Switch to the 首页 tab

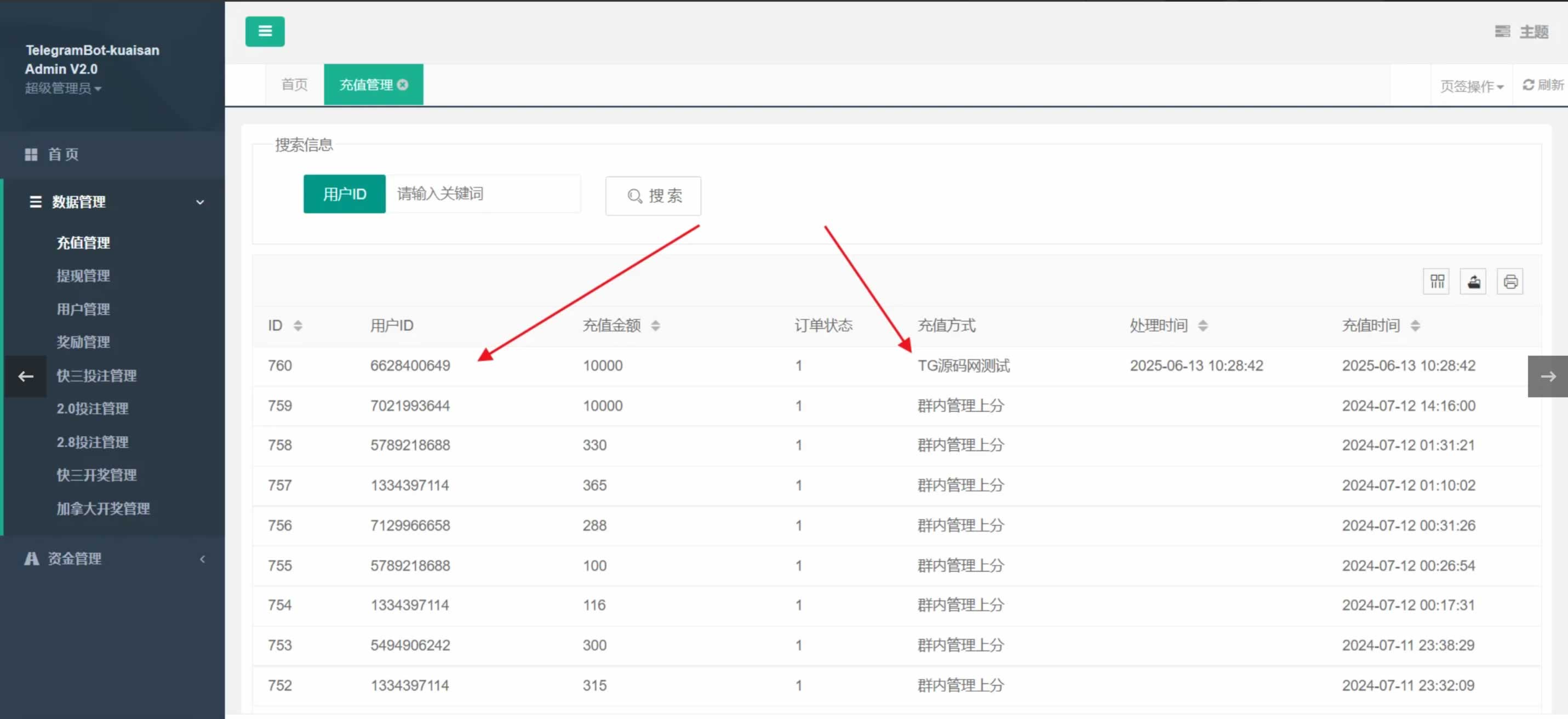(295, 84)
